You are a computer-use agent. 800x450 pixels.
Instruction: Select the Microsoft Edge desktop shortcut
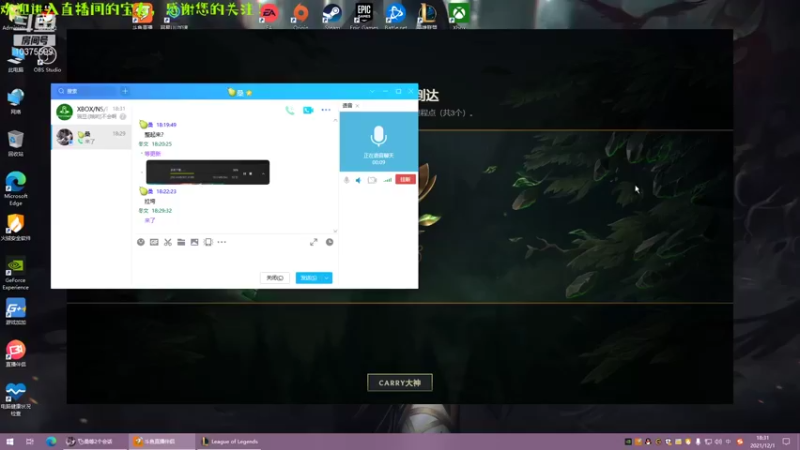click(x=16, y=189)
